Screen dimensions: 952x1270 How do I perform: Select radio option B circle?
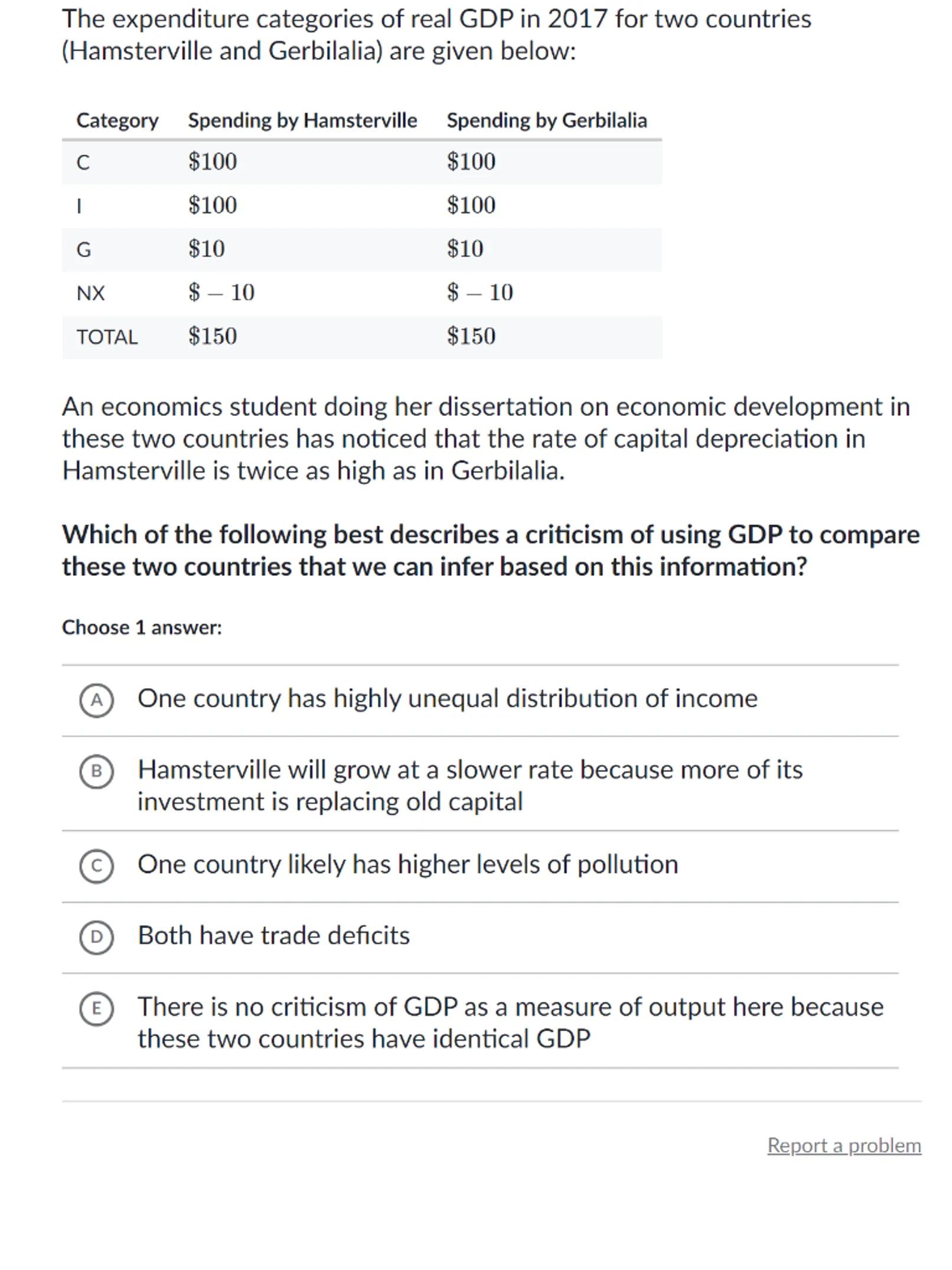(96, 771)
